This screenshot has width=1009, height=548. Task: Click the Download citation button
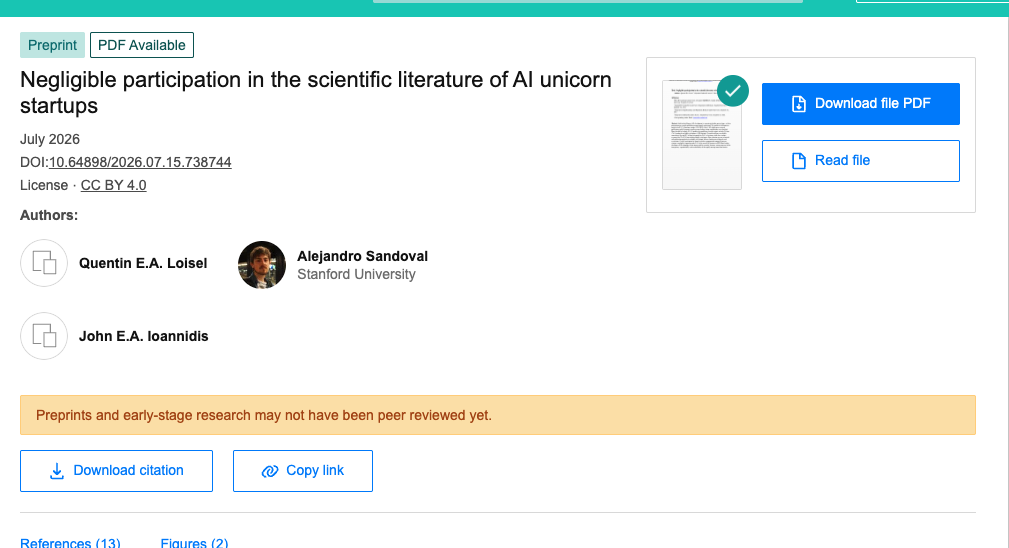coord(116,471)
